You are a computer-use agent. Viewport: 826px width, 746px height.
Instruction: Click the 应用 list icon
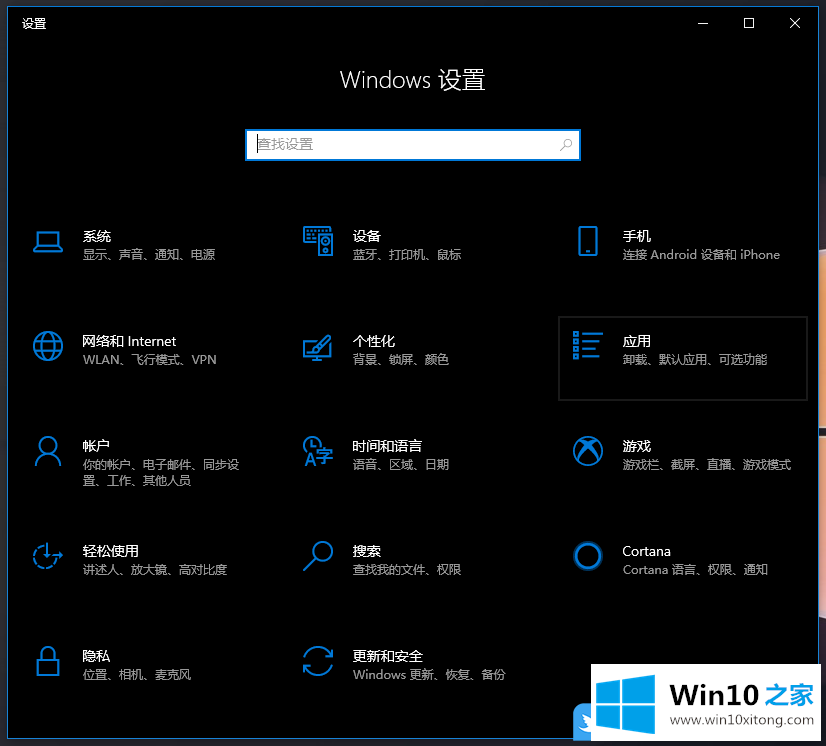(x=587, y=346)
